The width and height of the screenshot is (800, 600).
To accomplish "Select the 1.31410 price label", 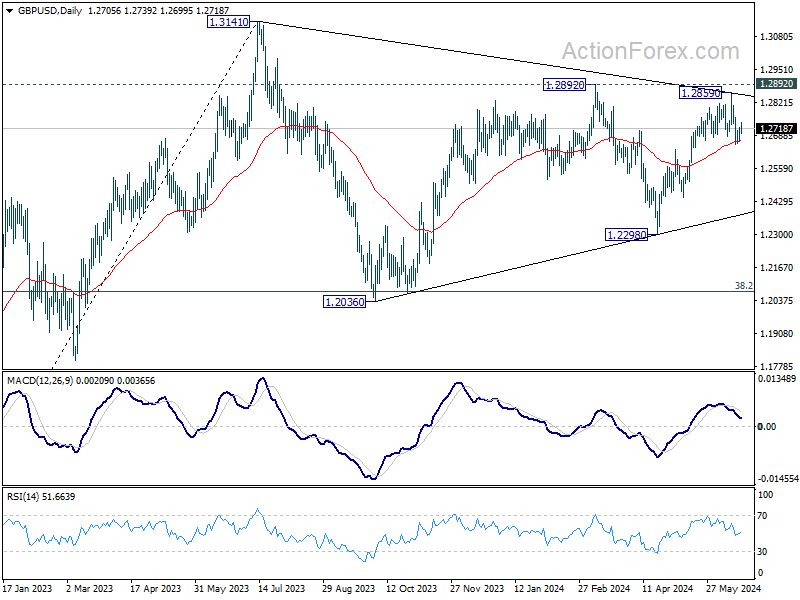I will (229, 22).
